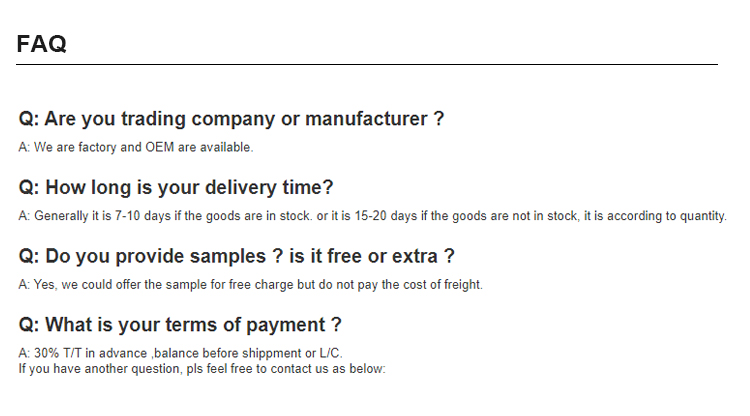Image resolution: width=750 pixels, height=416 pixels.
Task: Select the provide samples question
Action: (237, 256)
